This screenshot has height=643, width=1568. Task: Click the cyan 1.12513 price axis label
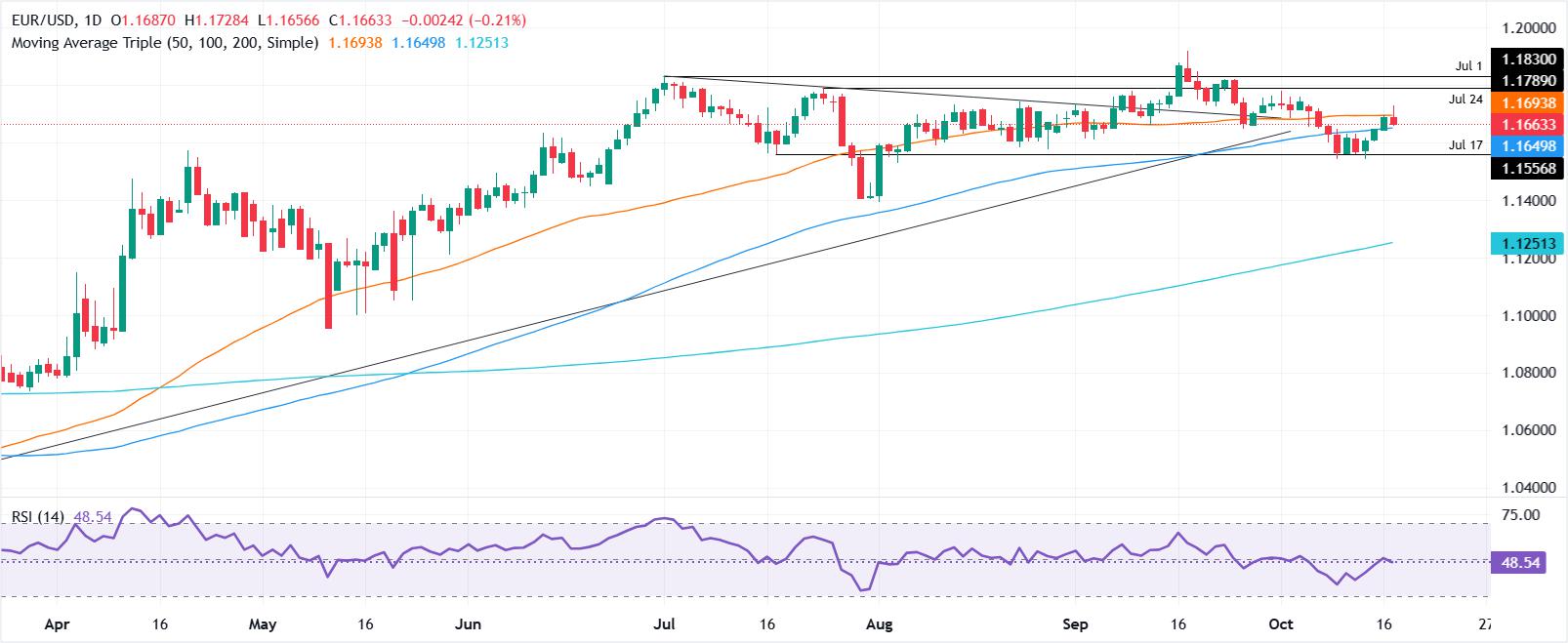(1528, 243)
